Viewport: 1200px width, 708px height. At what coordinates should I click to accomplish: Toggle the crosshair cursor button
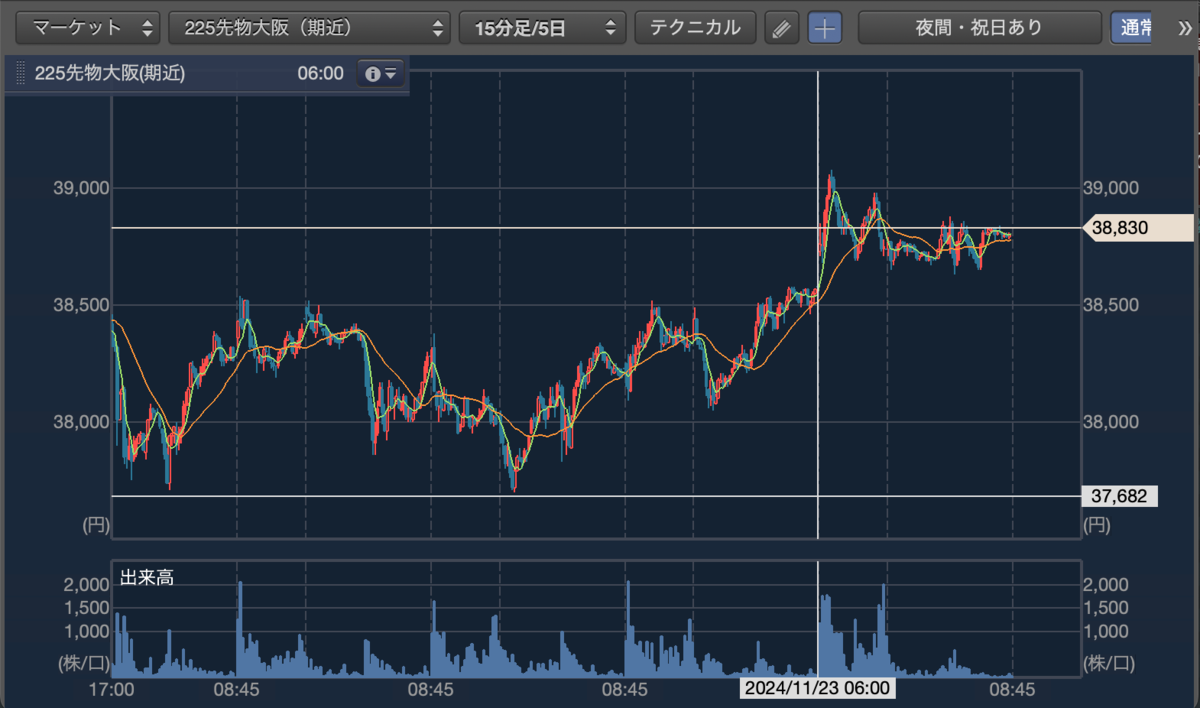(x=825, y=28)
